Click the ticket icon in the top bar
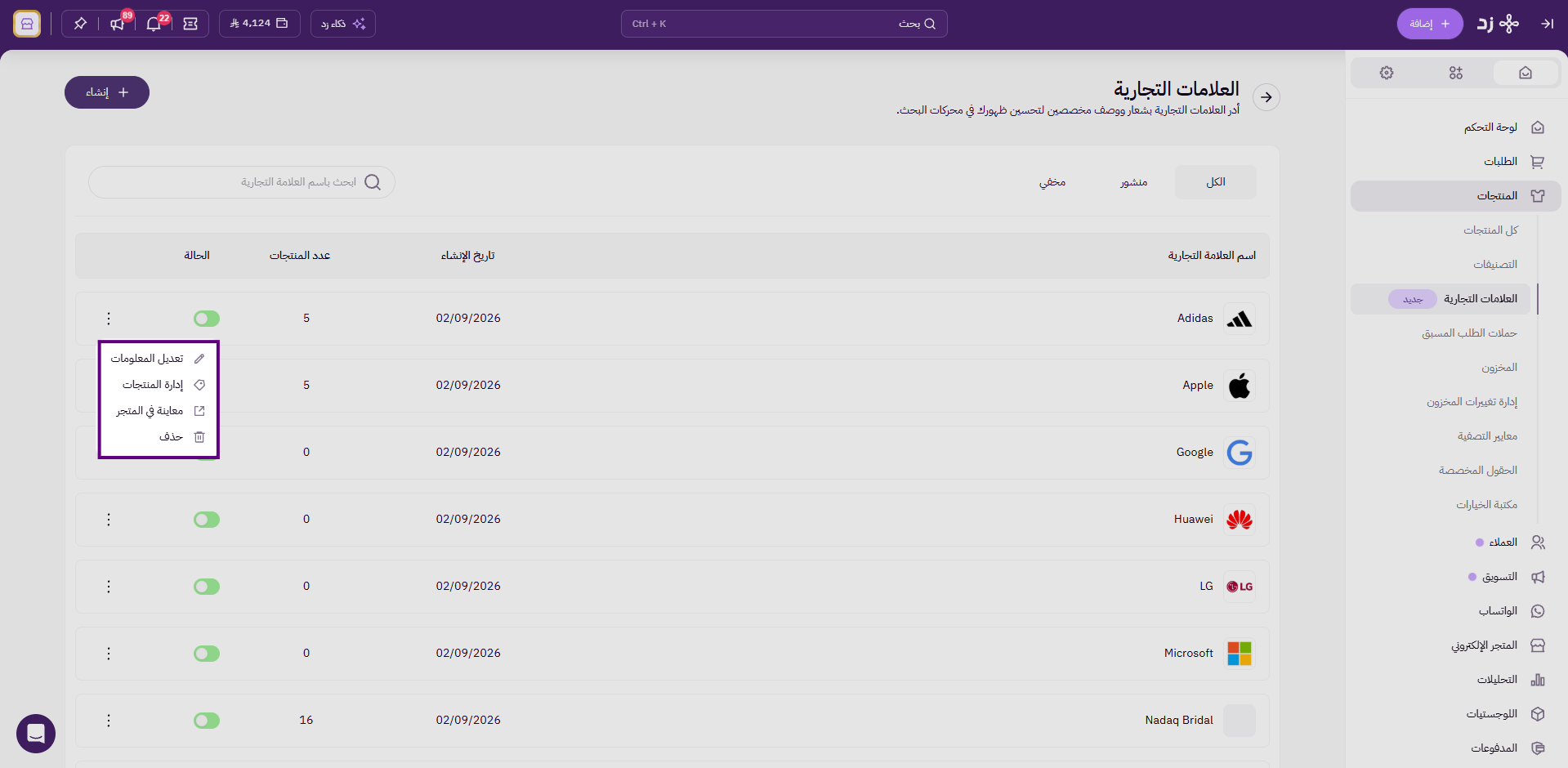Viewport: 1568px width, 768px height. coord(190,24)
